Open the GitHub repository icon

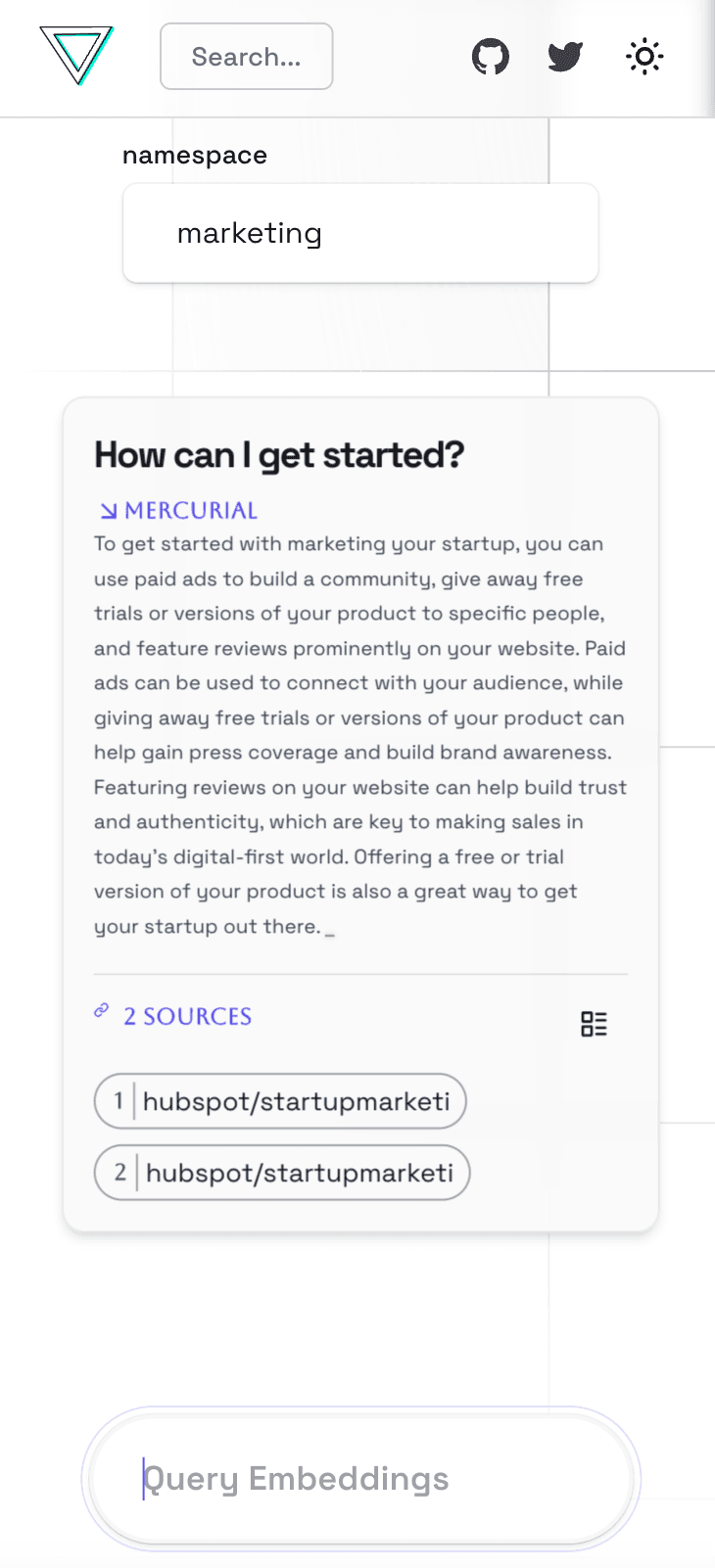(491, 57)
